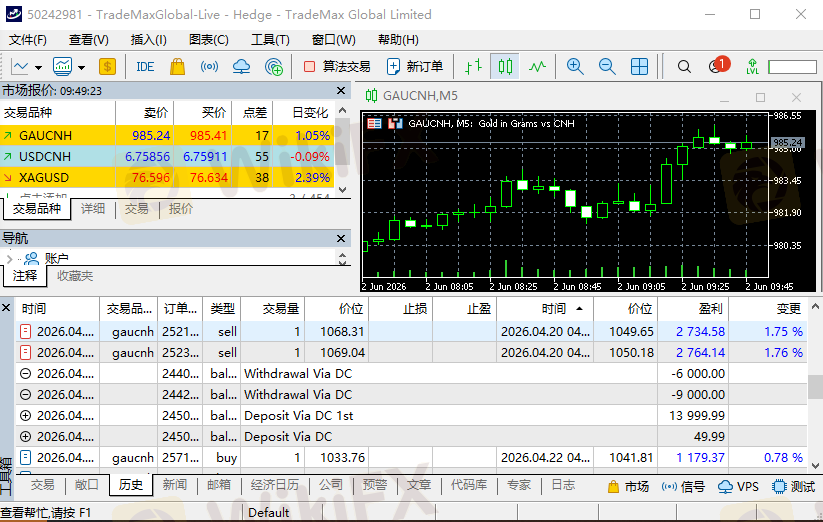The height and width of the screenshot is (522, 823).
Task: Close the toolbox panel
Action: click(x=6, y=307)
